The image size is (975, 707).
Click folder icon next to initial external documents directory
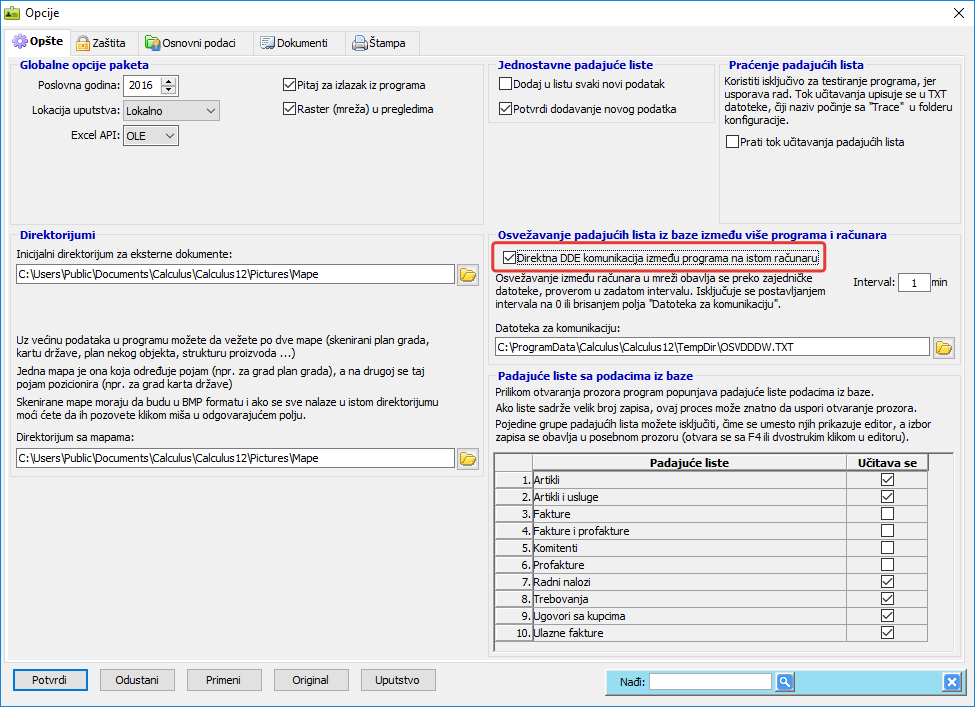click(467, 274)
